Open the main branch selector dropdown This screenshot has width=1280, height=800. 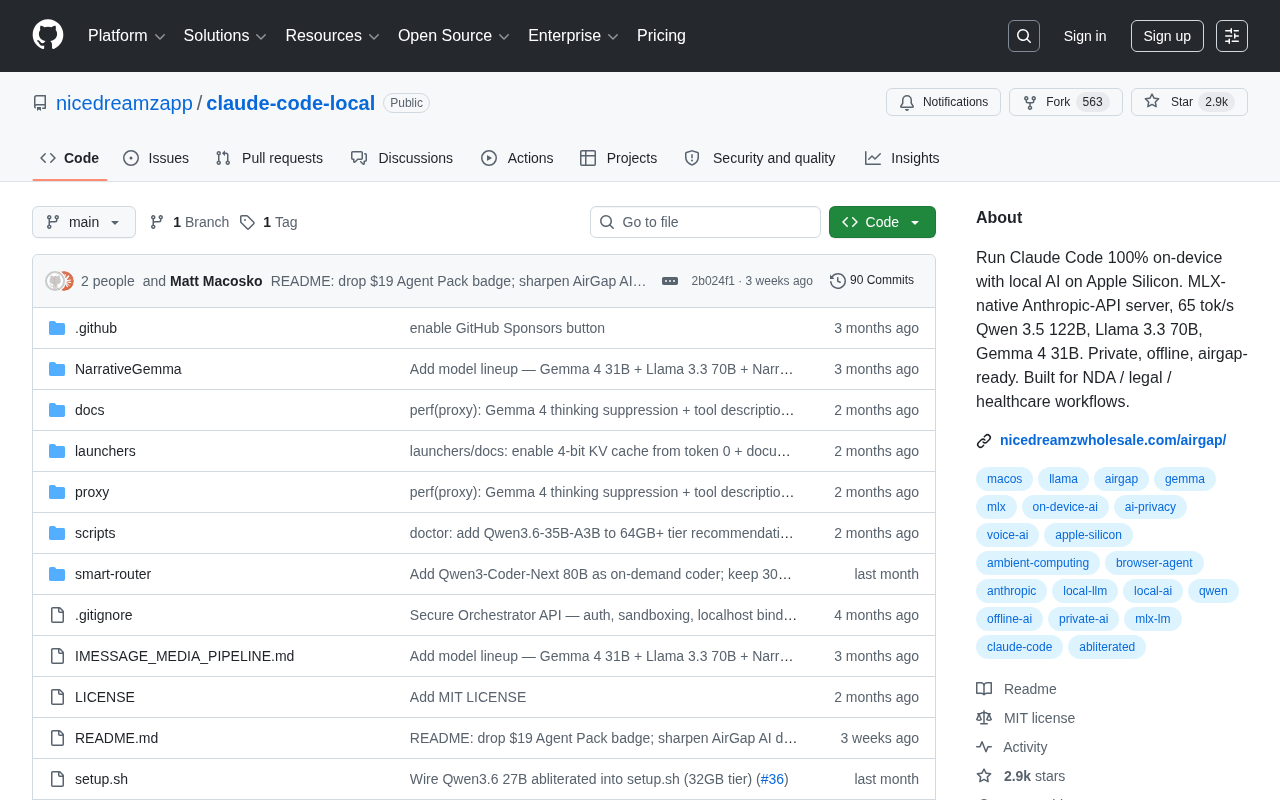click(84, 222)
